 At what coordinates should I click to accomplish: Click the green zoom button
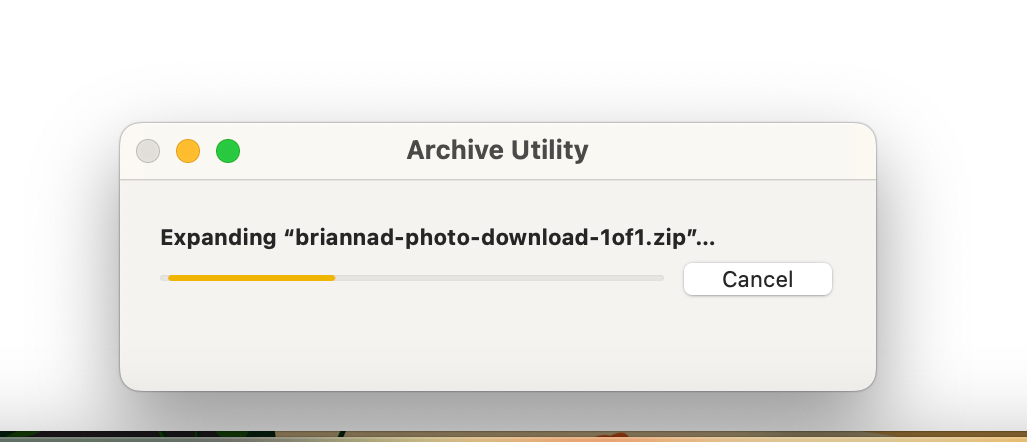[228, 151]
